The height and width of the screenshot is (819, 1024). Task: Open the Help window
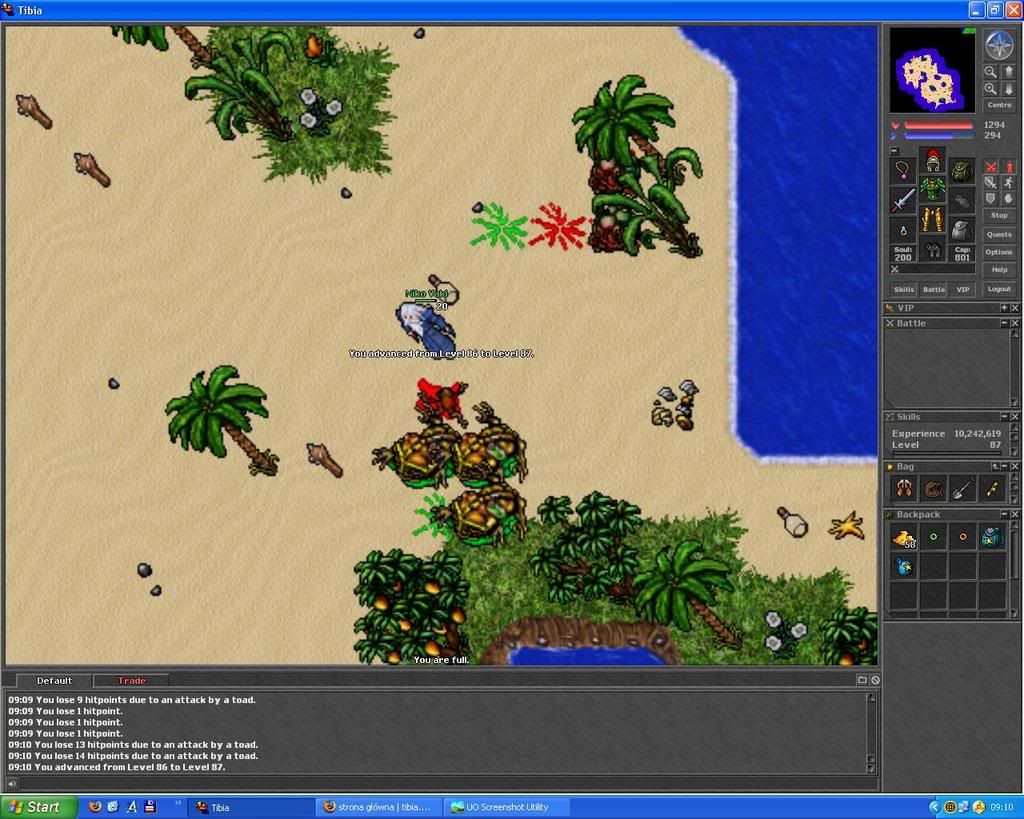point(999,269)
